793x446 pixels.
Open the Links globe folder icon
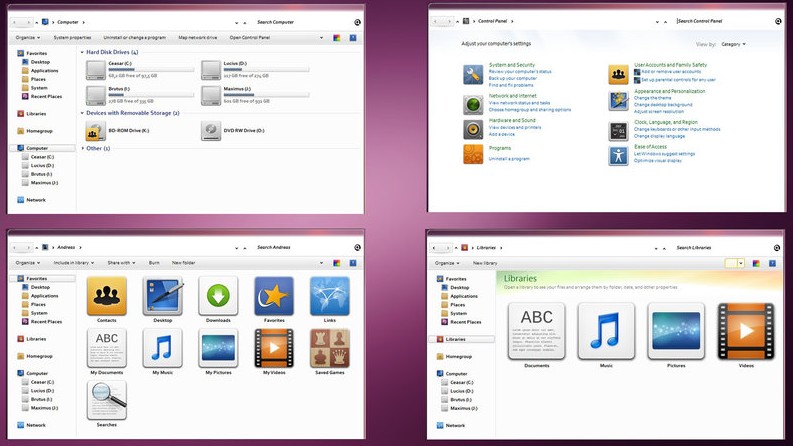pos(329,296)
